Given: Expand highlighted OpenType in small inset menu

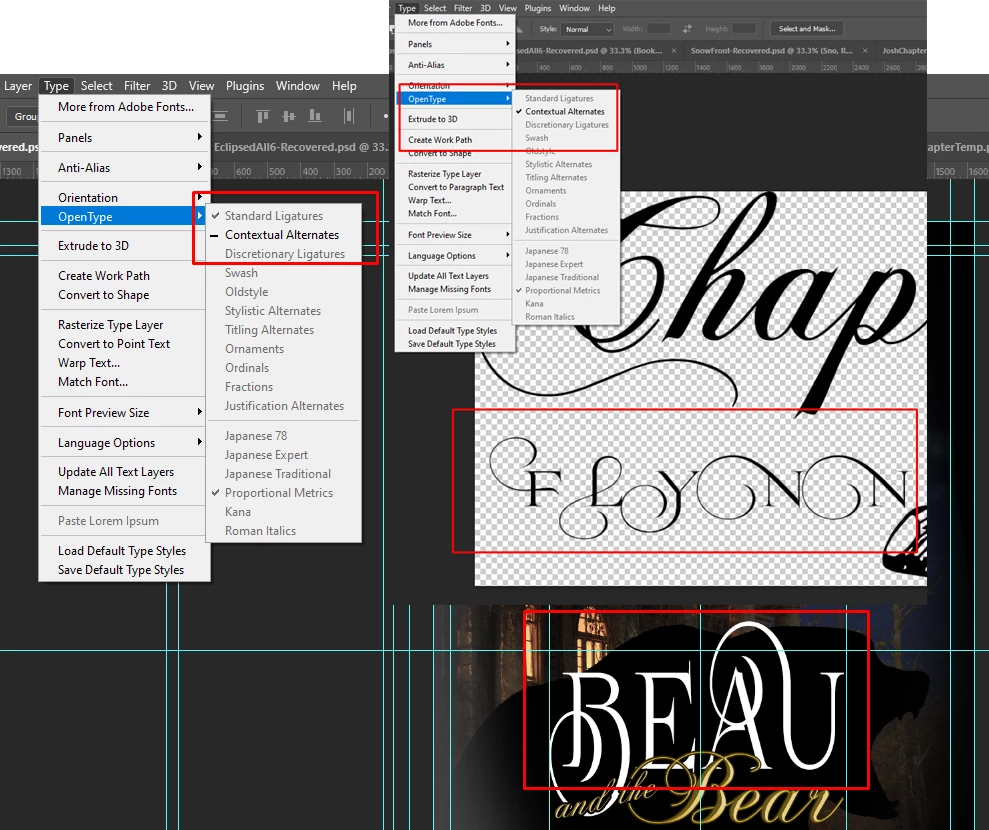Looking at the screenshot, I should [x=507, y=98].
